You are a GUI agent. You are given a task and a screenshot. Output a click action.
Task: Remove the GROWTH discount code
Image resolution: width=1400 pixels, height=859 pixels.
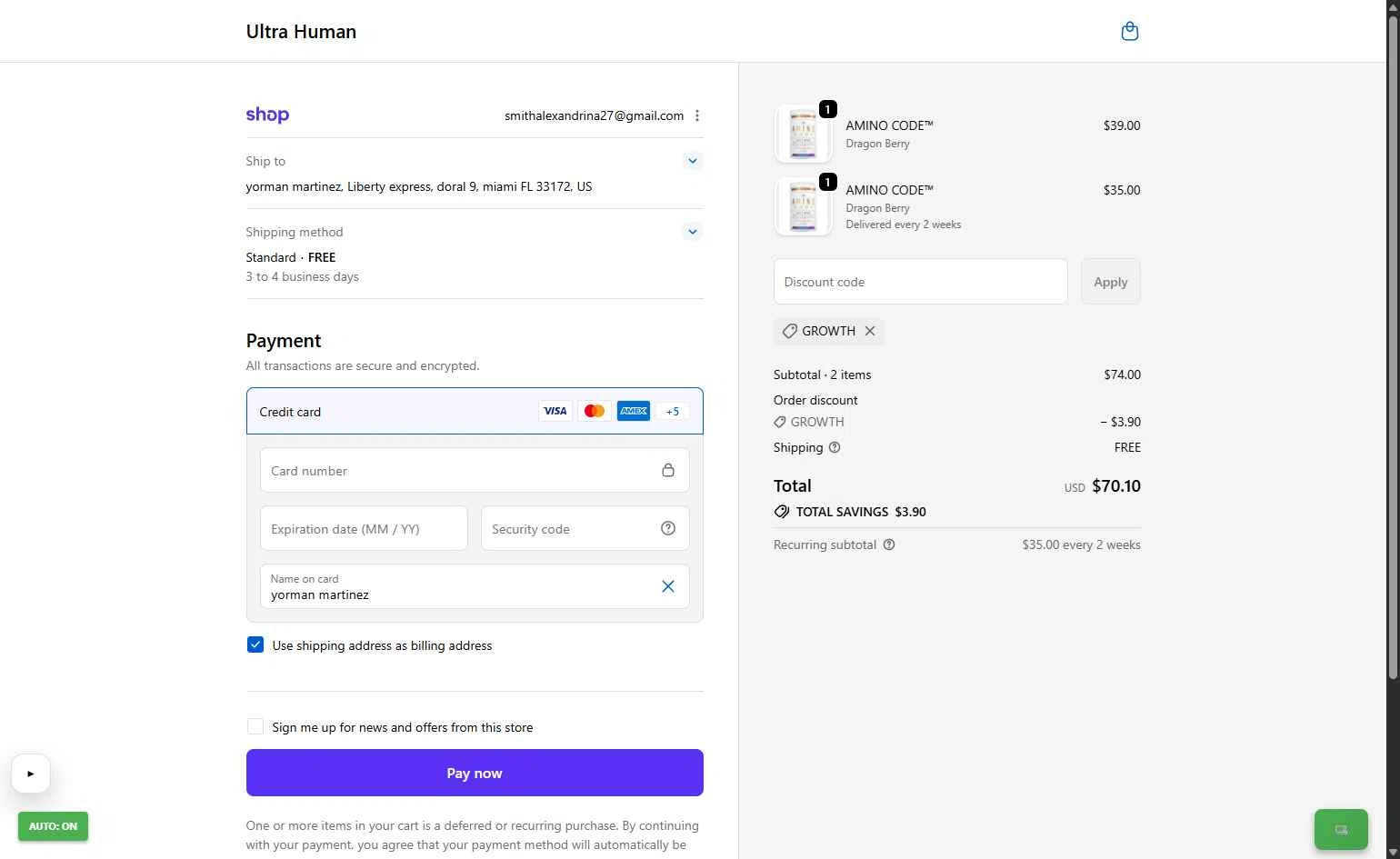[870, 331]
